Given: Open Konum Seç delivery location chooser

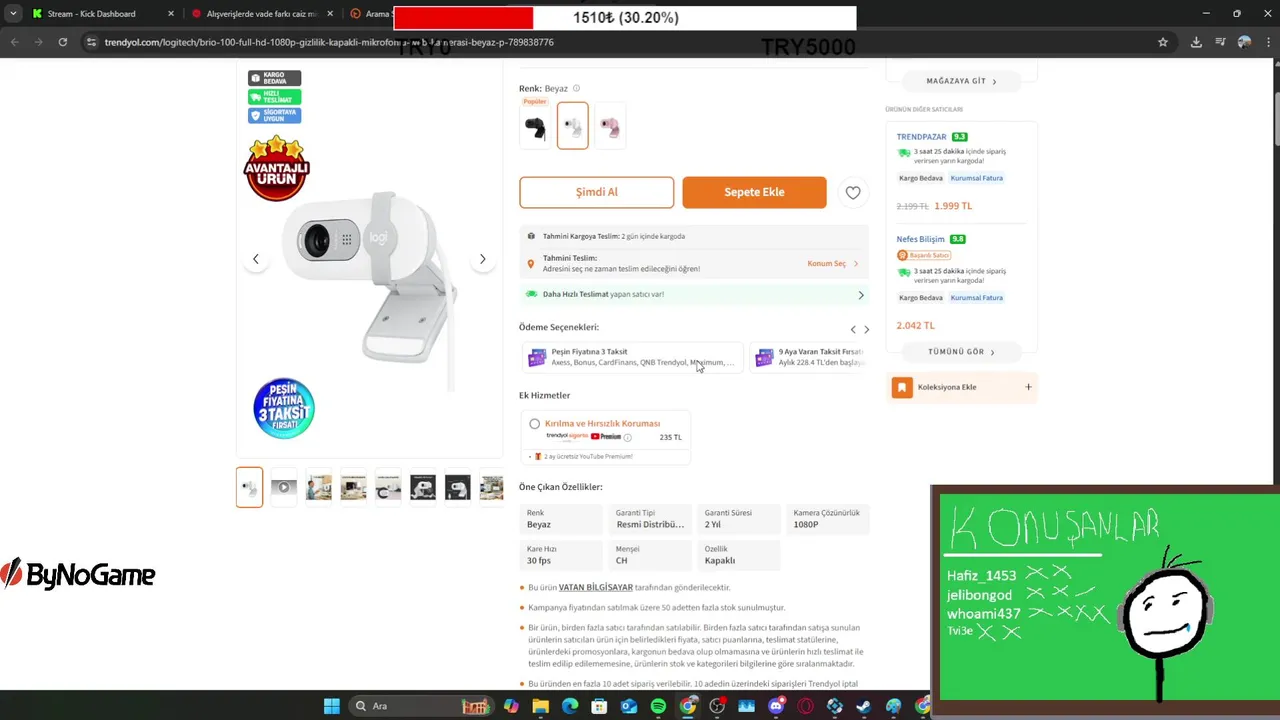Looking at the screenshot, I should [x=833, y=264].
